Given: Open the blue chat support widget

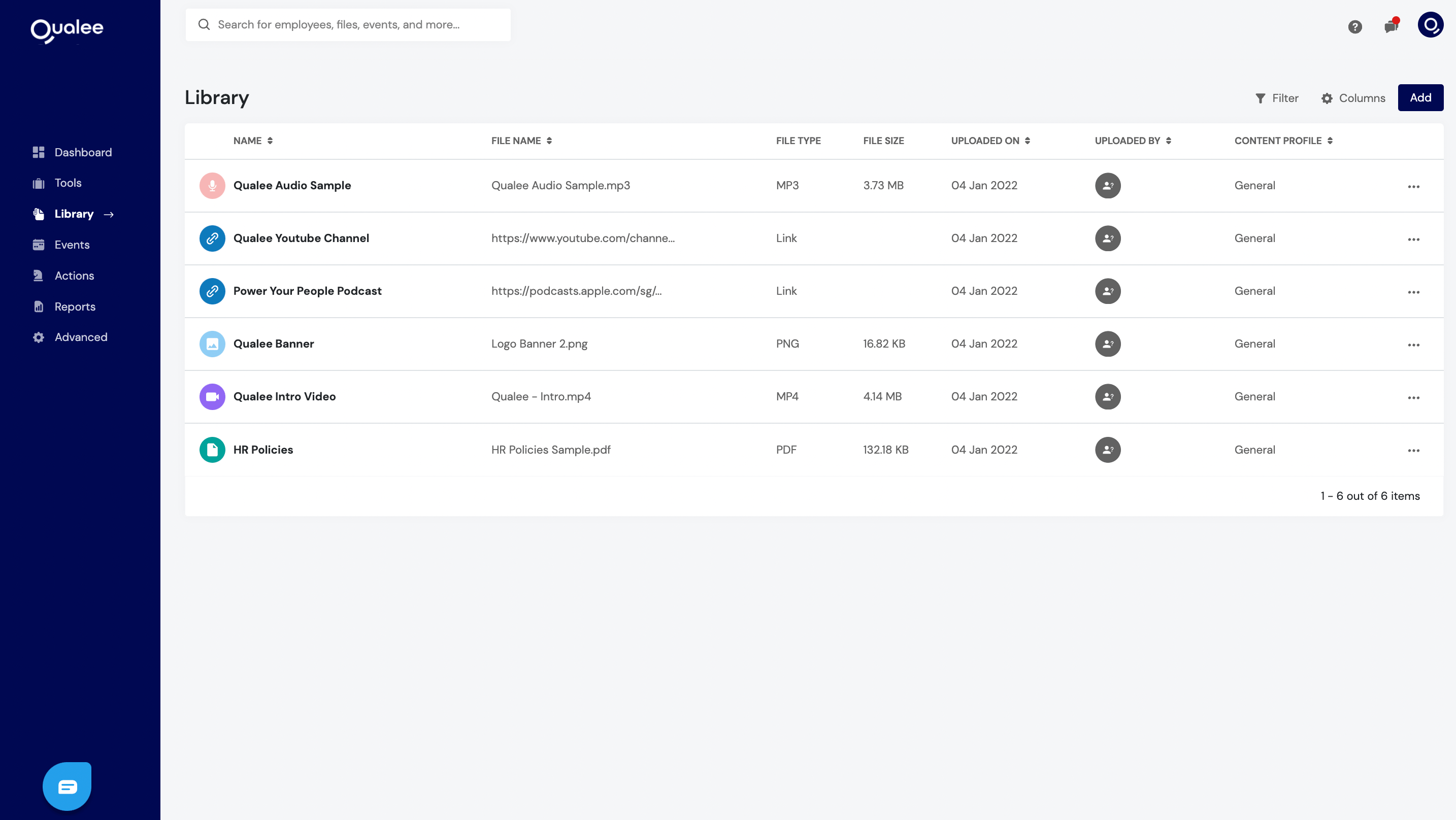Looking at the screenshot, I should (67, 786).
